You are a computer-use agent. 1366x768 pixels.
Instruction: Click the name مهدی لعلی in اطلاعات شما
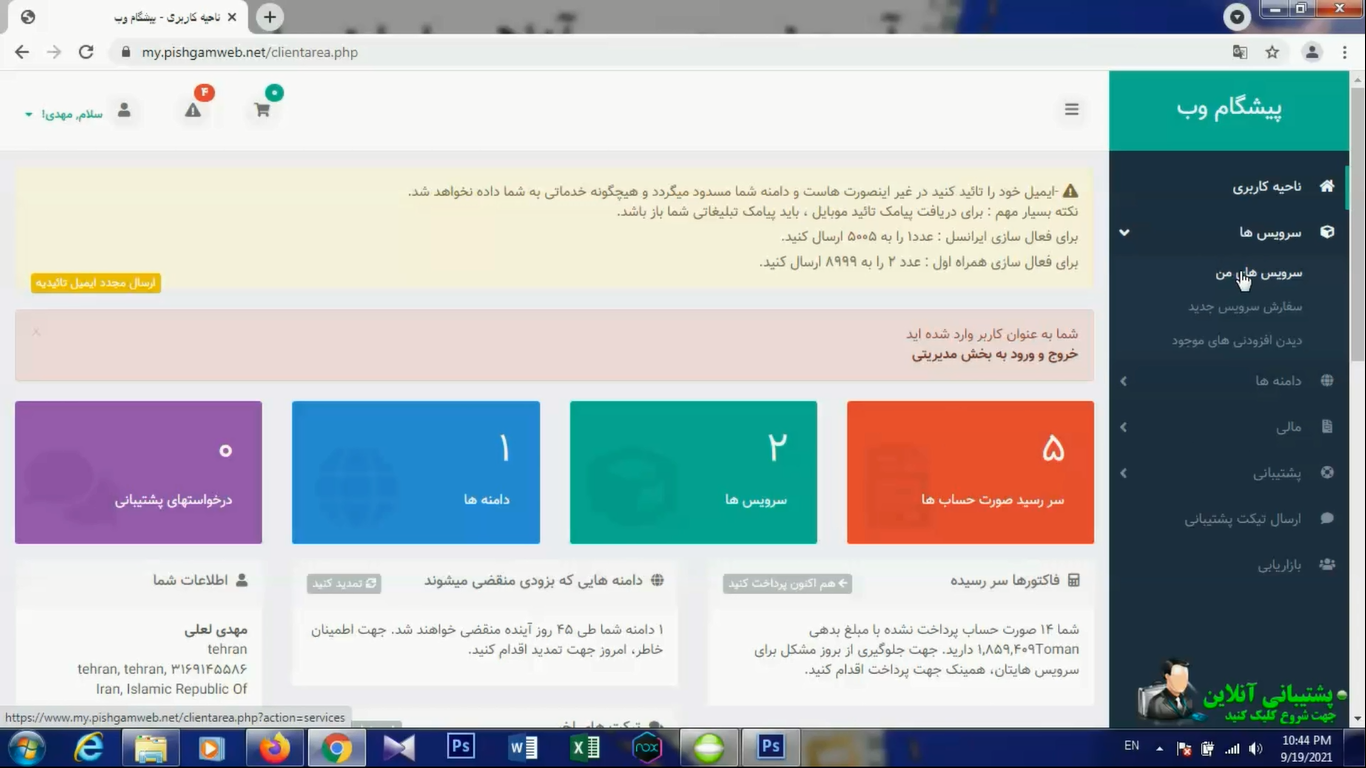pos(216,630)
